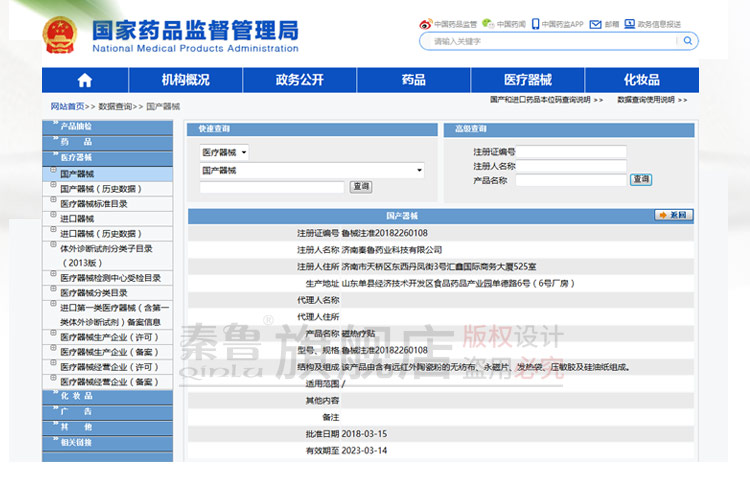This screenshot has width=750, height=480.
Task: Click the 快速查询 panel header
Action: [312, 129]
